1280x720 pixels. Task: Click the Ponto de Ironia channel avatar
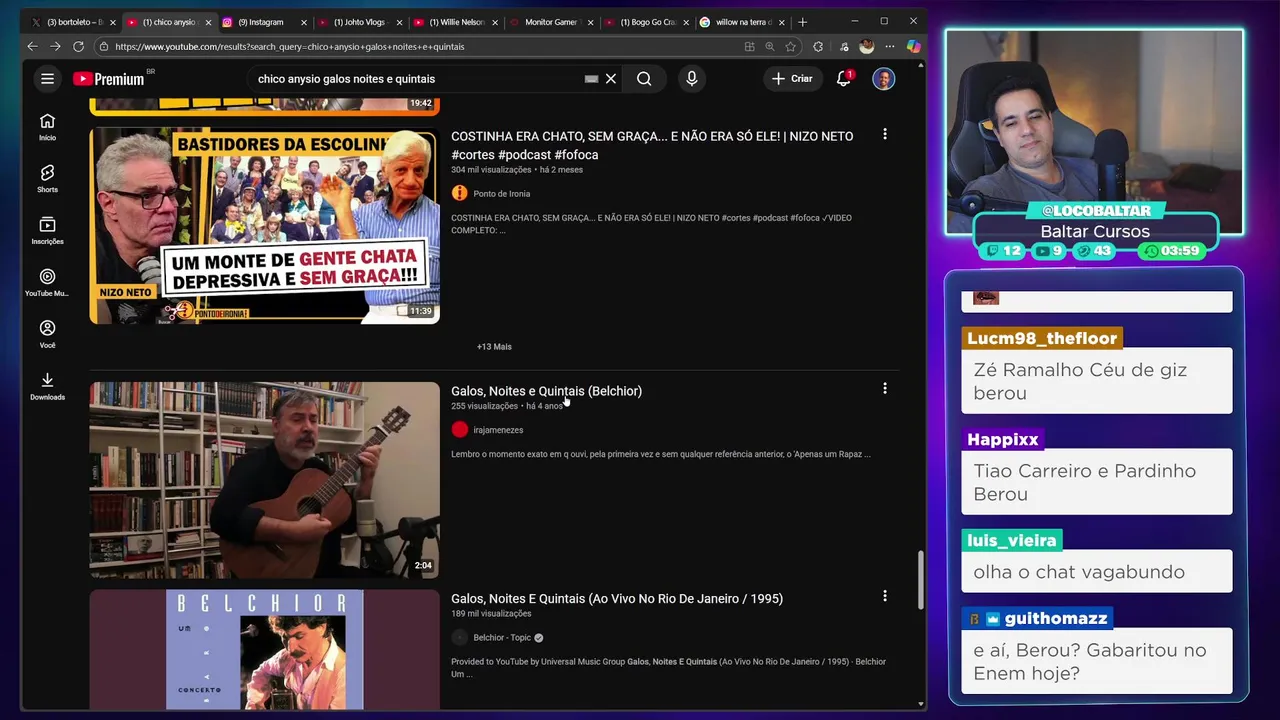pyautogui.click(x=460, y=194)
